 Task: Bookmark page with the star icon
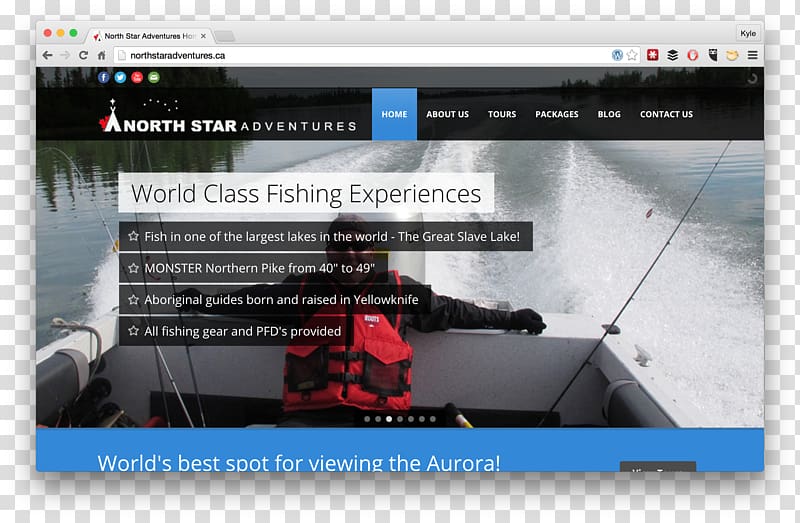coord(632,55)
